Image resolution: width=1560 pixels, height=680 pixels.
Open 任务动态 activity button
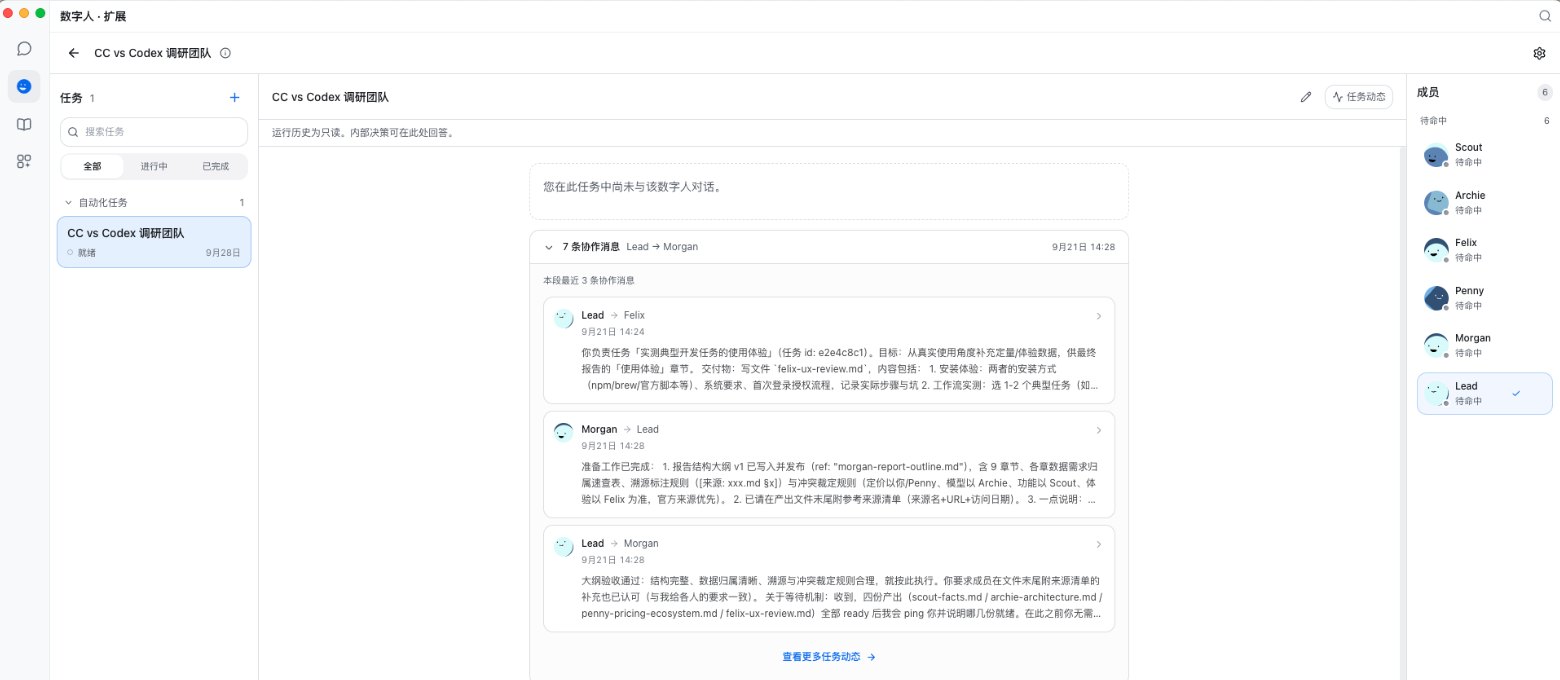click(x=1359, y=97)
